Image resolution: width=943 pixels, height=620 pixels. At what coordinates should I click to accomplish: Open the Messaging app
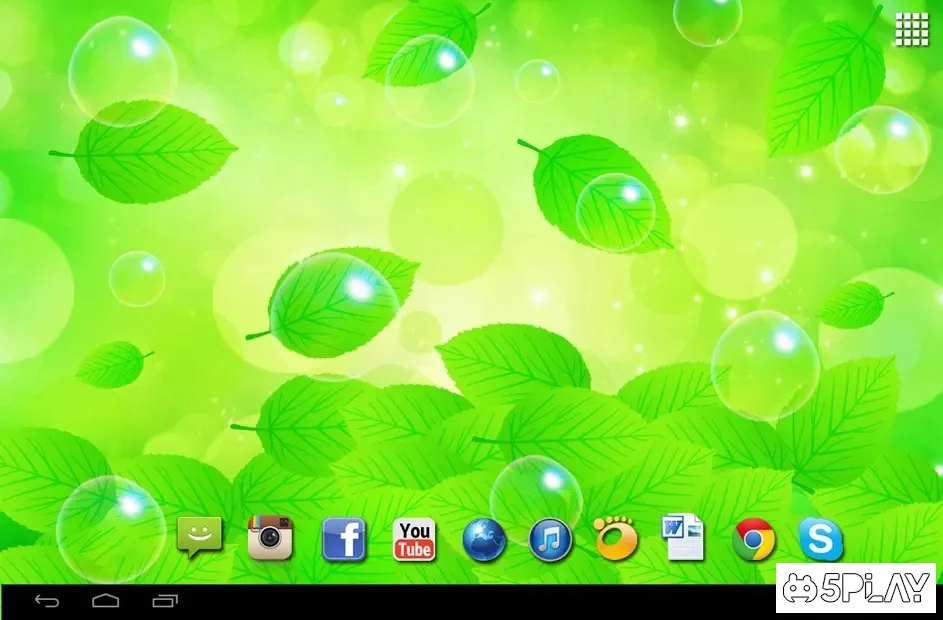click(x=200, y=538)
